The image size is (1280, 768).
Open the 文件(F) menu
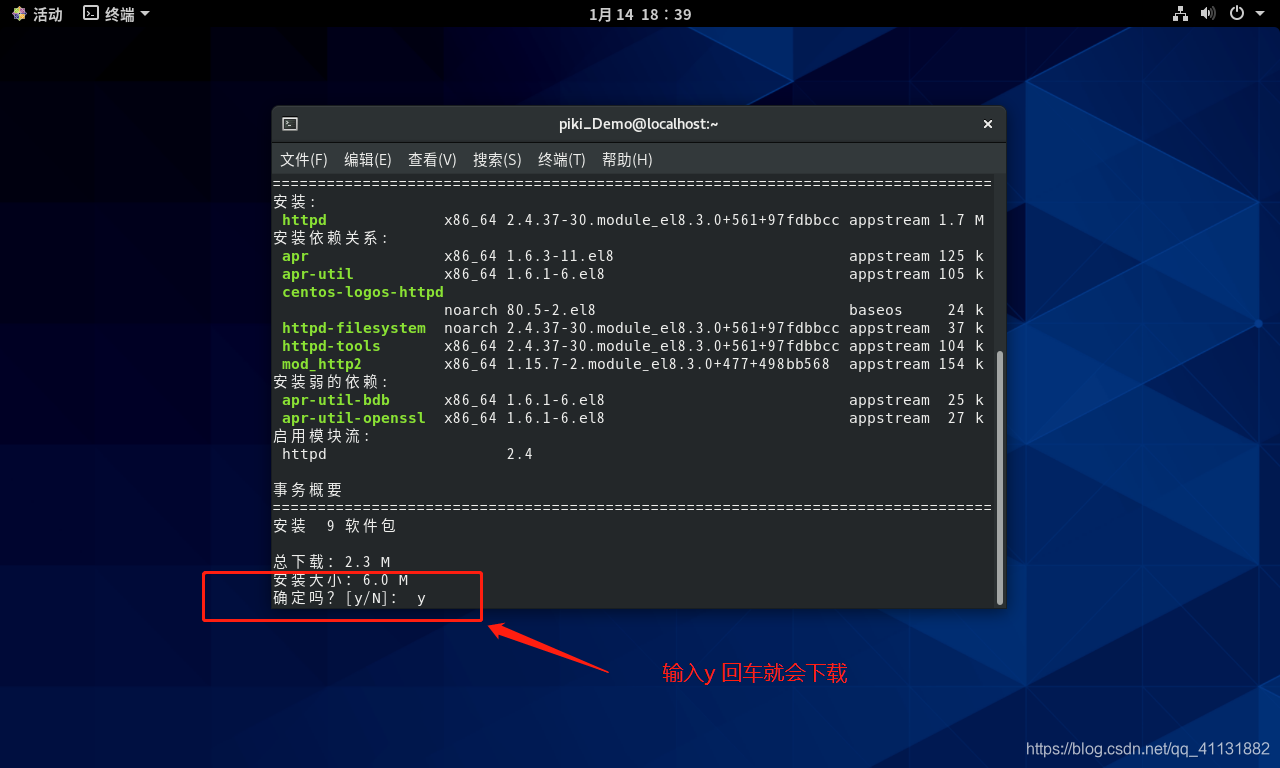coord(304,160)
